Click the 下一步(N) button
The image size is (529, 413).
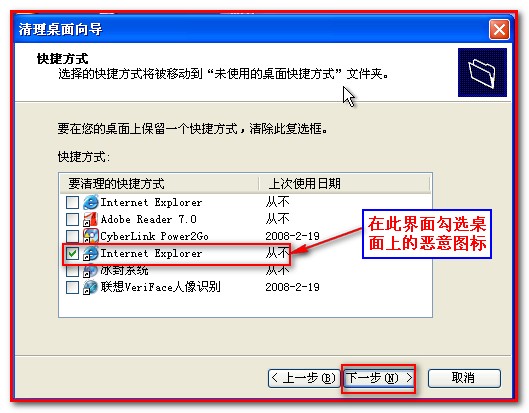tap(378, 378)
